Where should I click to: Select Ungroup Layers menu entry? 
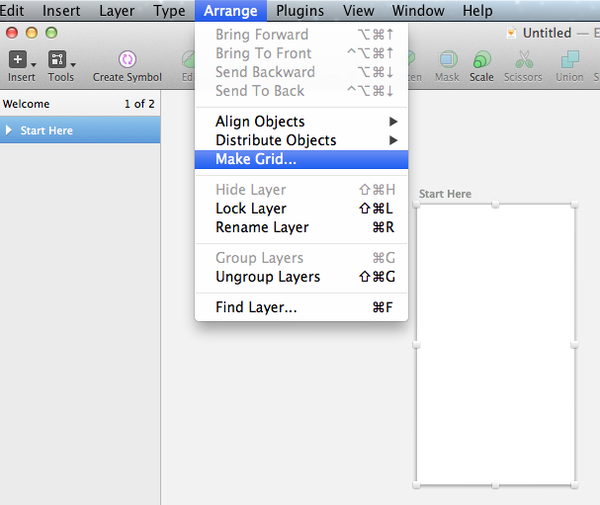pos(302,277)
